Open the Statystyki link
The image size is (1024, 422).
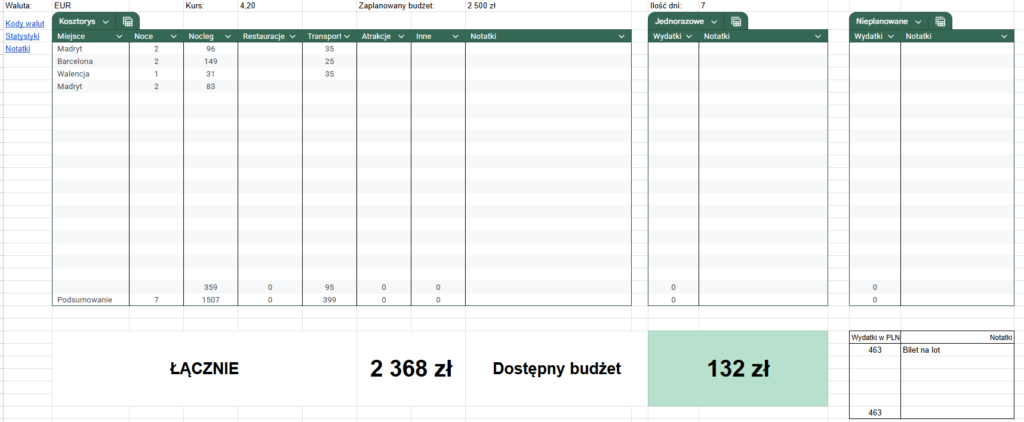pos(22,36)
